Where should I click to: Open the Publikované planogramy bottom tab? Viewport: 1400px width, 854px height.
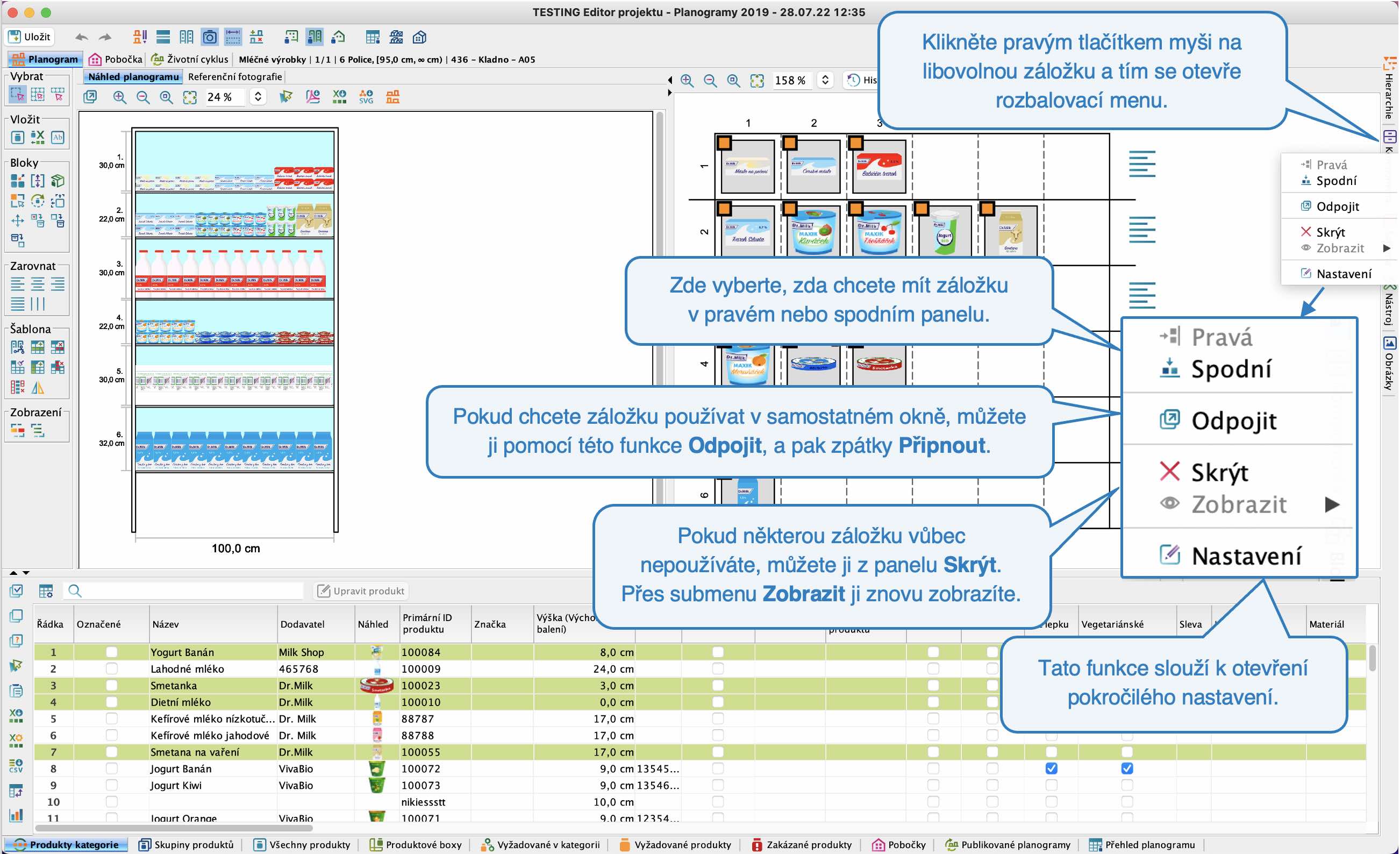[x=1008, y=845]
